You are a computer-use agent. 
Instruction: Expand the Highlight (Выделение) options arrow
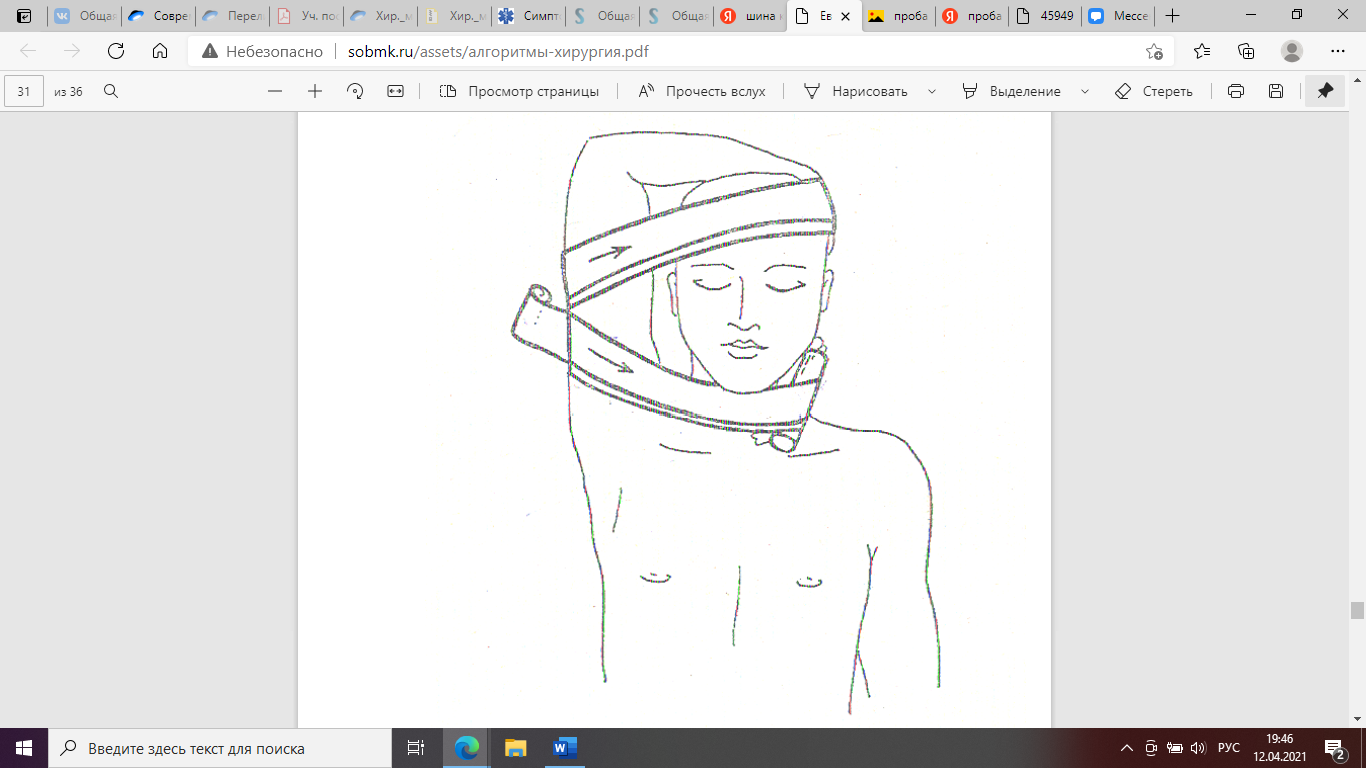pyautogui.click(x=1085, y=91)
